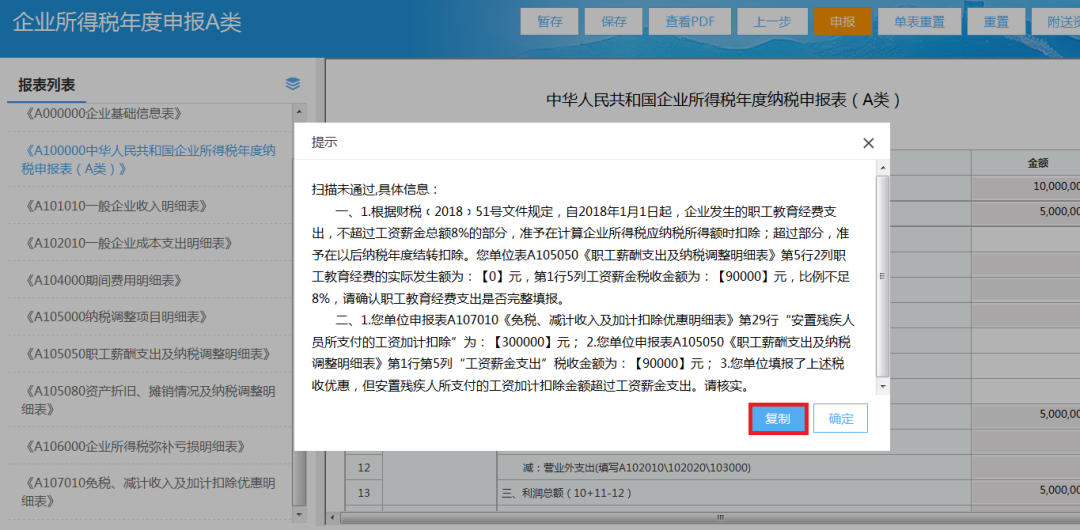This screenshot has height=530, width=1080.
Task: Submit the return with orange 申报 button
Action: tap(842, 21)
